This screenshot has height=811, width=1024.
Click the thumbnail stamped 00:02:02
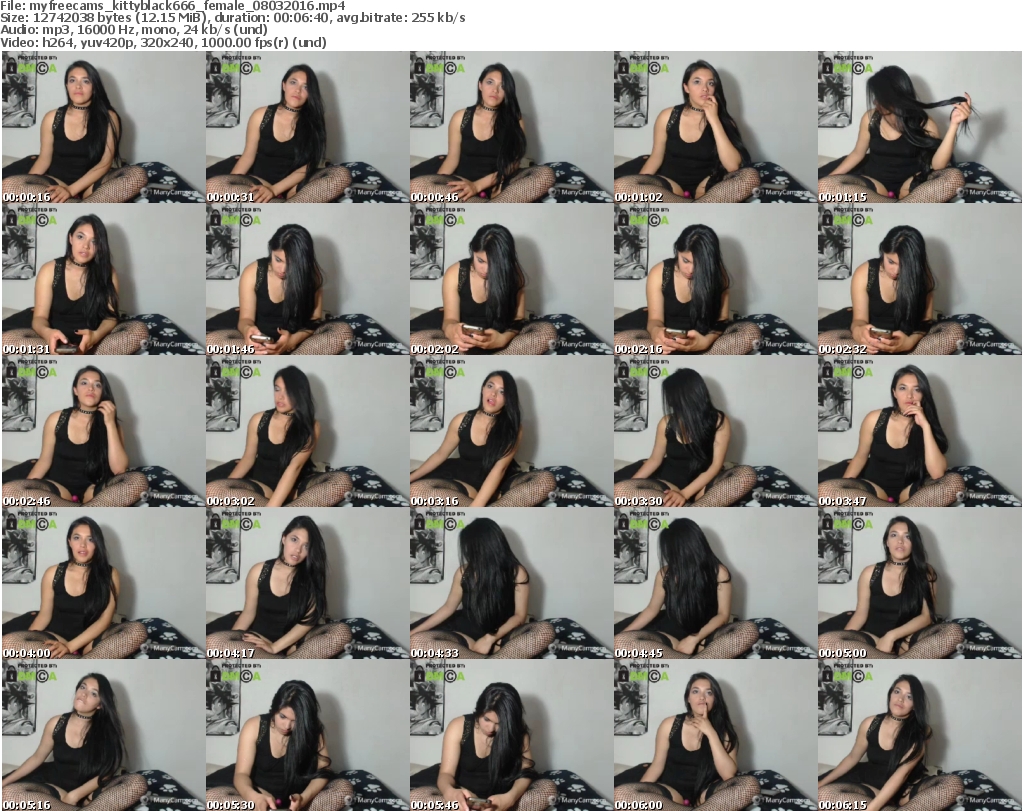(511, 279)
